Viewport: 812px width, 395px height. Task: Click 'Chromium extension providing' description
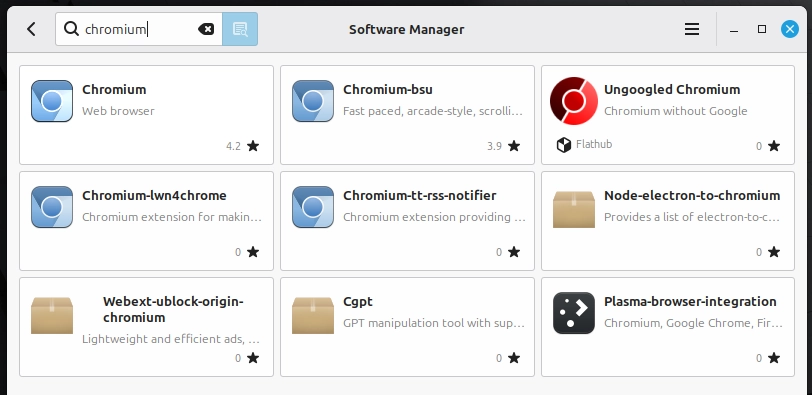(434, 217)
